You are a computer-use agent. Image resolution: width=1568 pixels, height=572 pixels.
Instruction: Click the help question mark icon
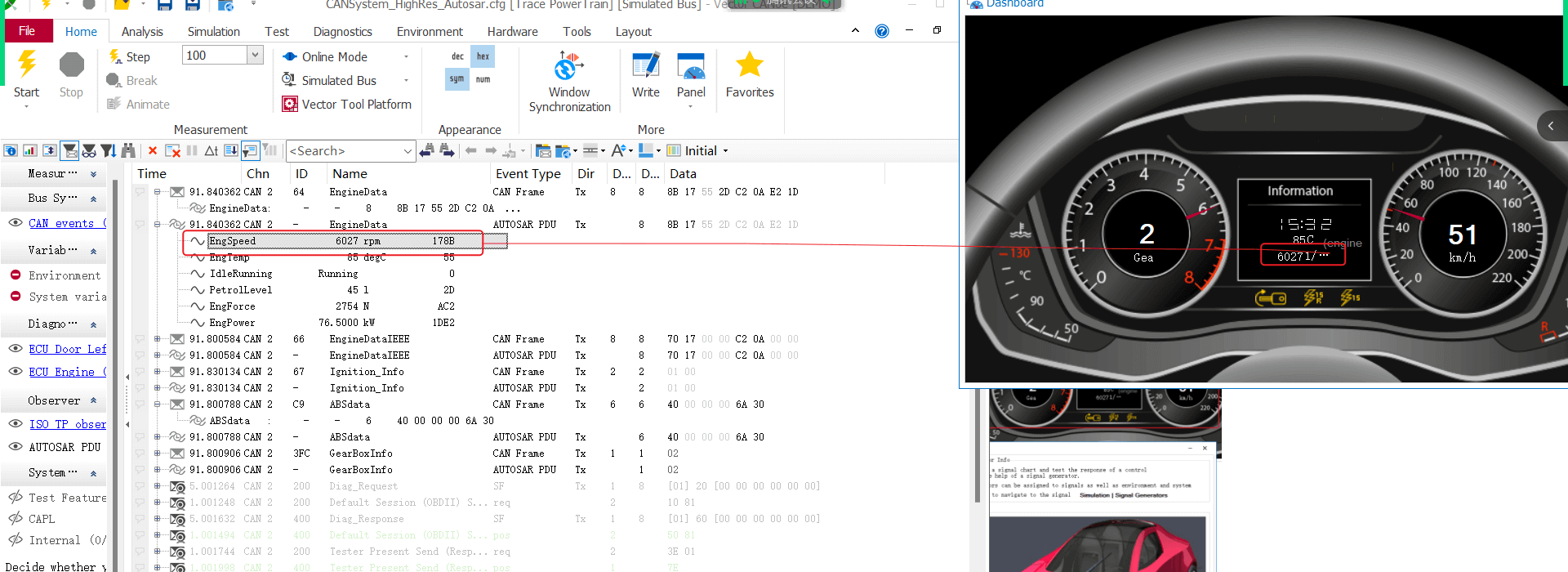(x=882, y=31)
